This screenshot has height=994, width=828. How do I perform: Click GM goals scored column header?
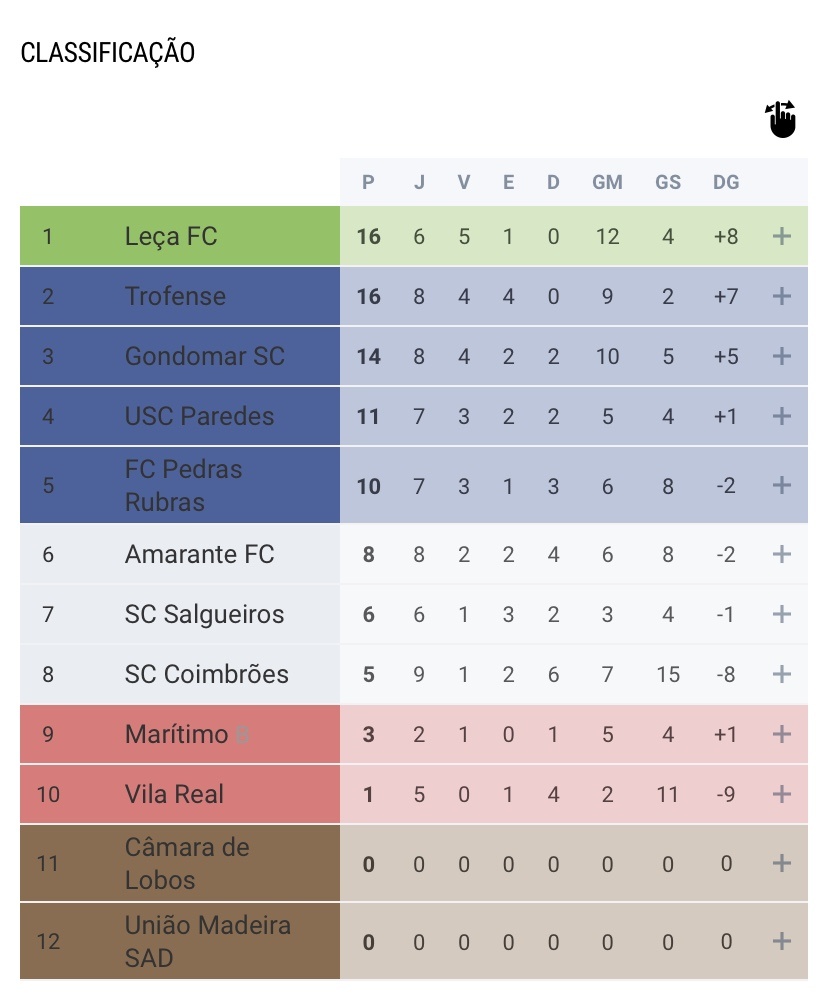(607, 183)
